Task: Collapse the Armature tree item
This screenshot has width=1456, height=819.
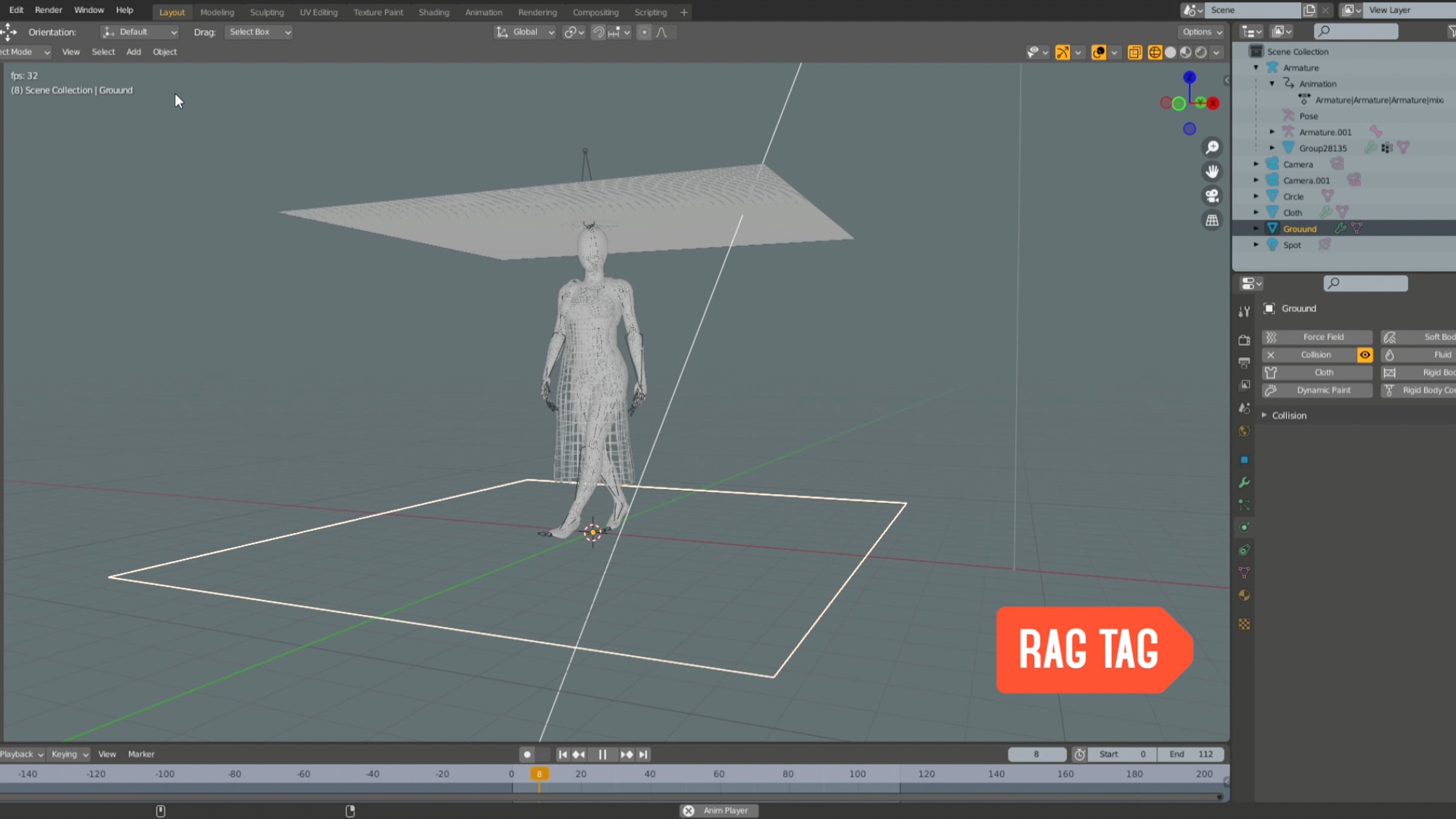Action: coord(1256,68)
